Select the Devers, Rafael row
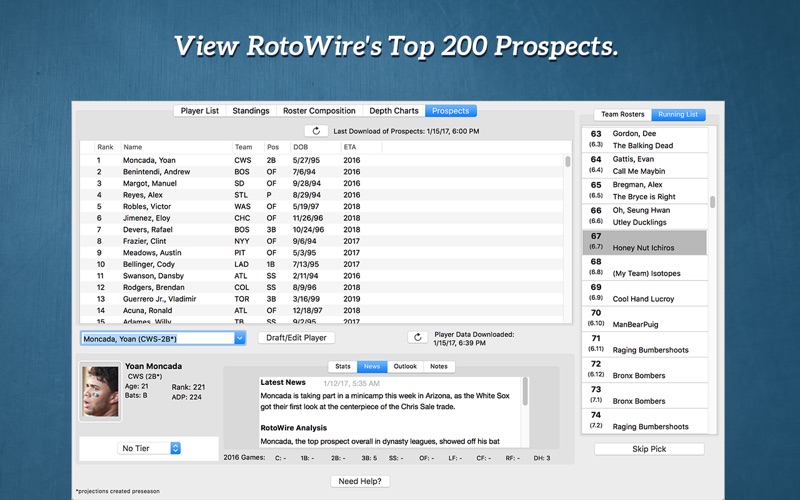The image size is (800, 500). pos(322,230)
